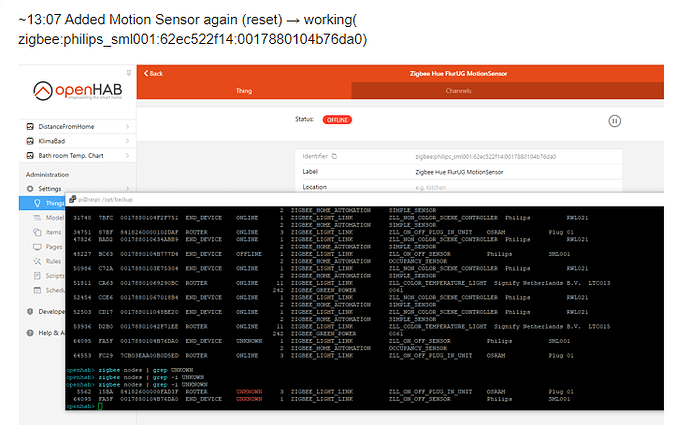Click the Developer Tools shield icon
The height and width of the screenshot is (425, 690).
tap(30, 311)
